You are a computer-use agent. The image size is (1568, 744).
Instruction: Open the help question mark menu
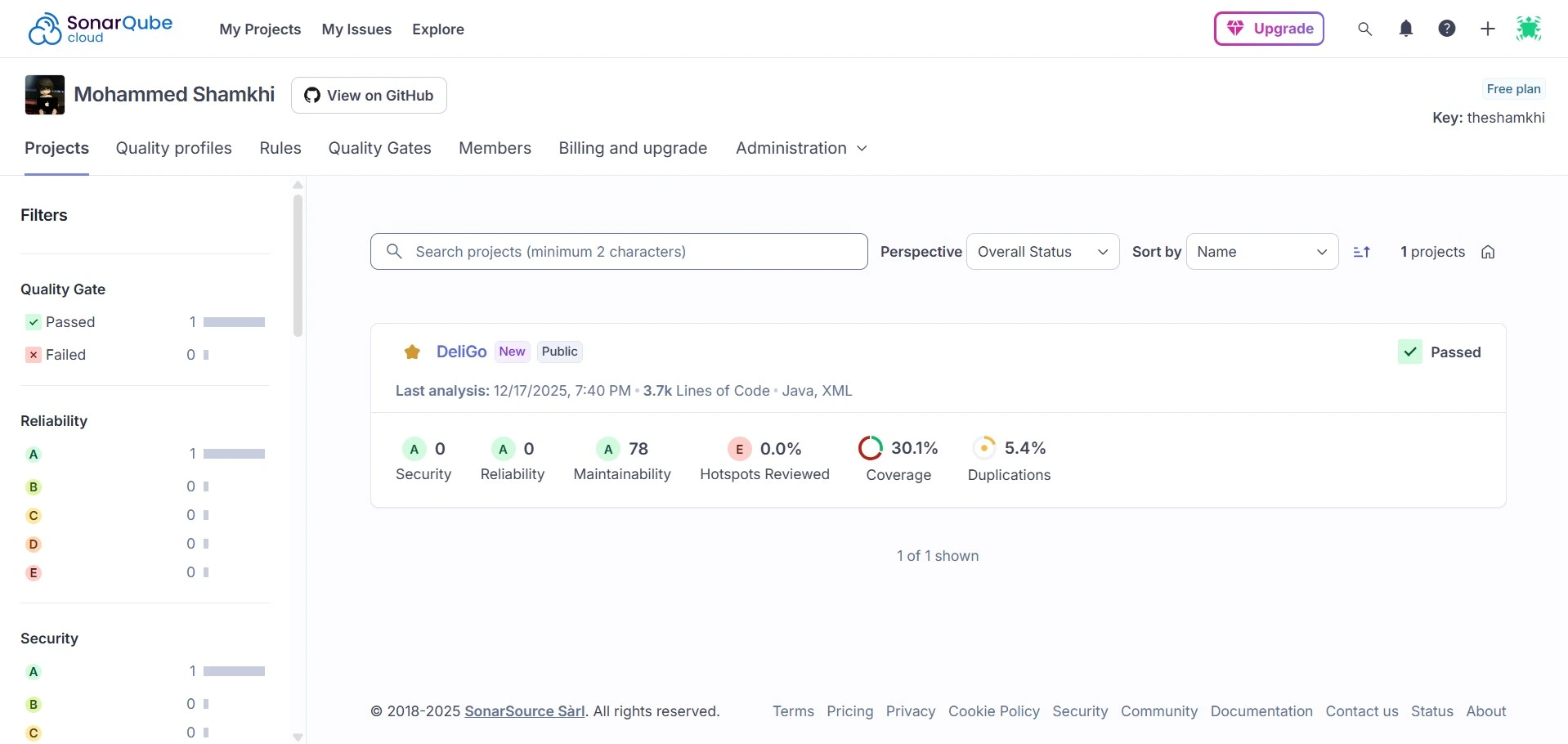(x=1447, y=29)
